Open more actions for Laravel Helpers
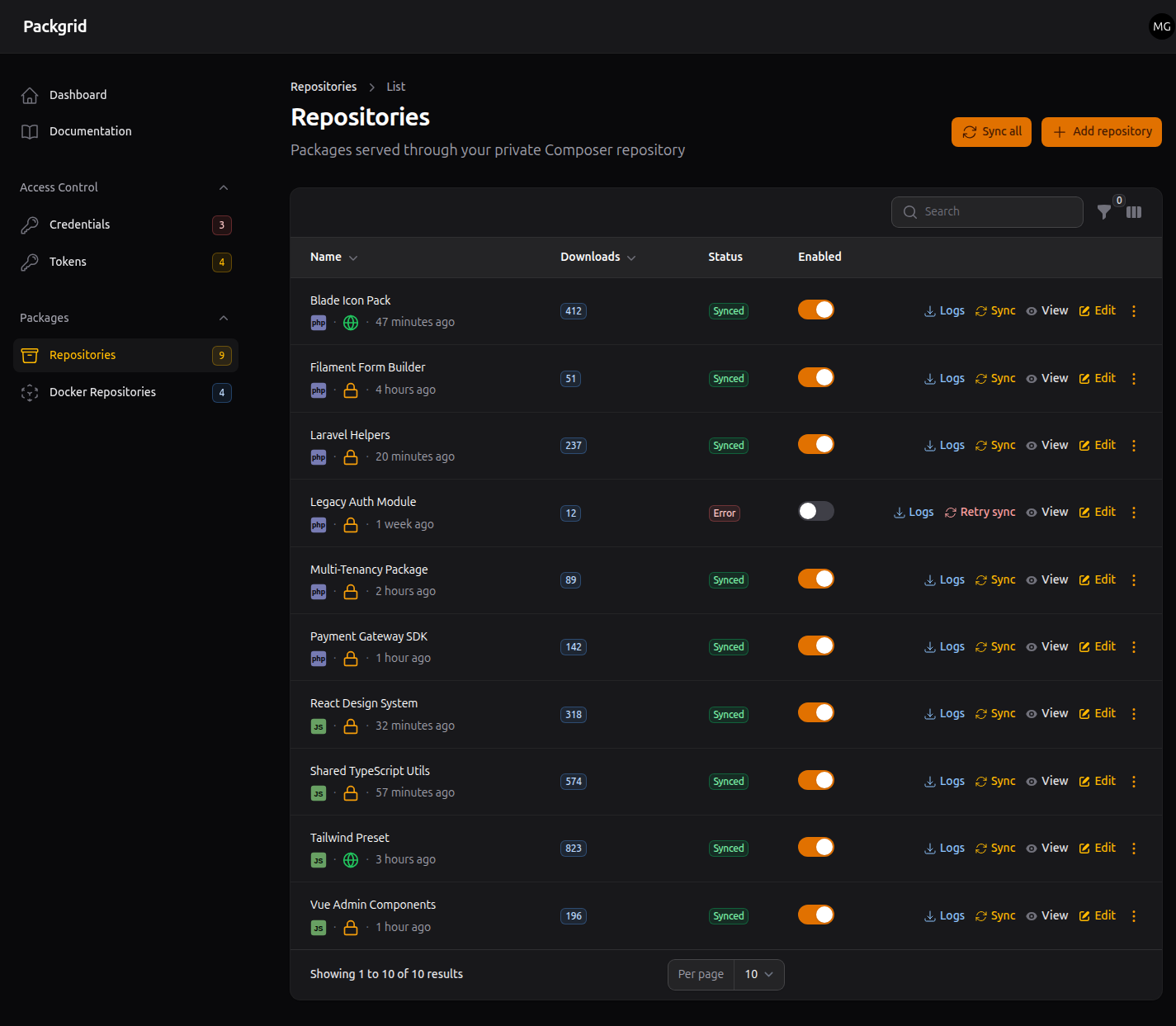 point(1134,446)
